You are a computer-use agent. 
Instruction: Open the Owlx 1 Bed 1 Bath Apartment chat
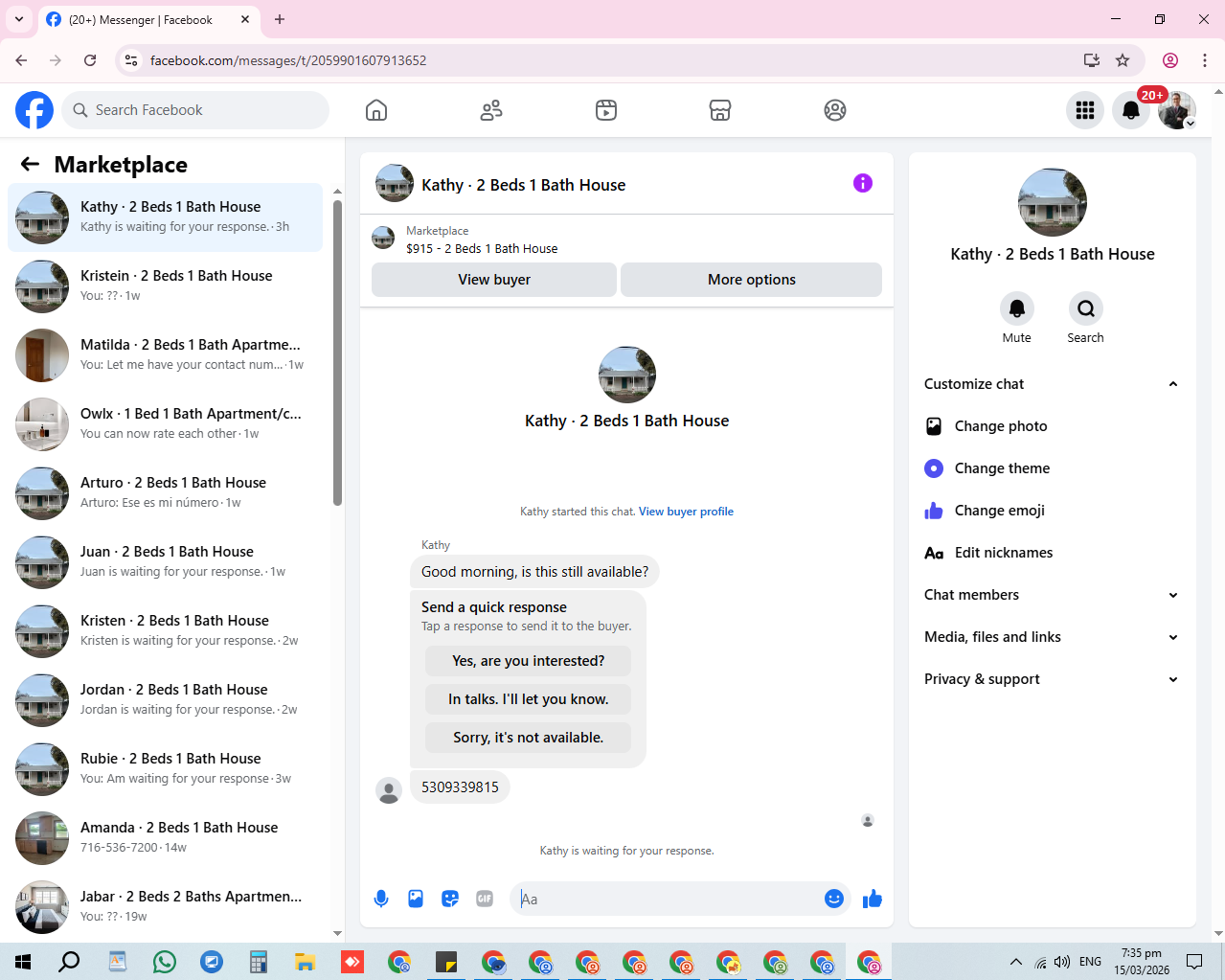[166, 424]
